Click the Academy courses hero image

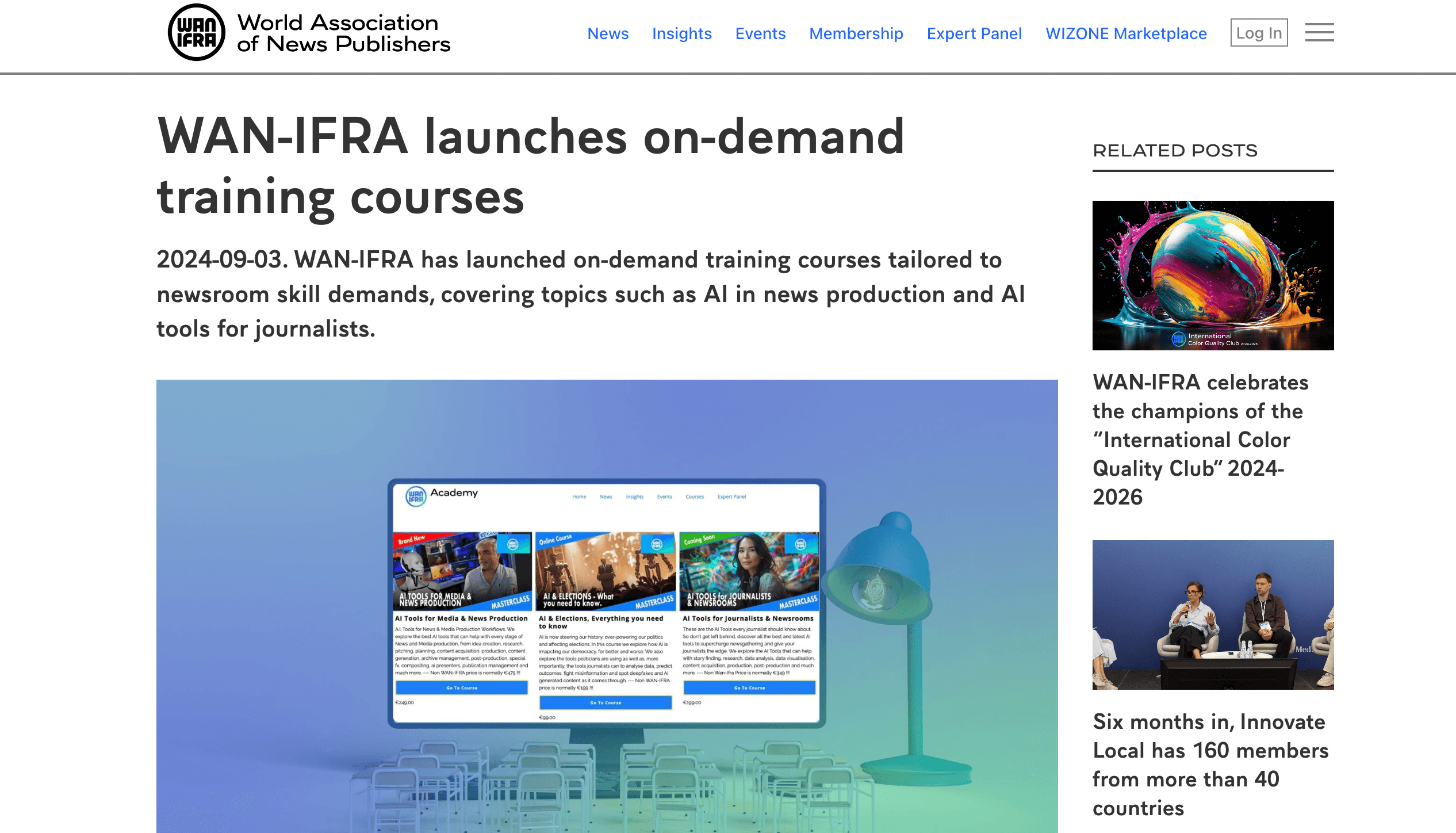click(x=607, y=606)
